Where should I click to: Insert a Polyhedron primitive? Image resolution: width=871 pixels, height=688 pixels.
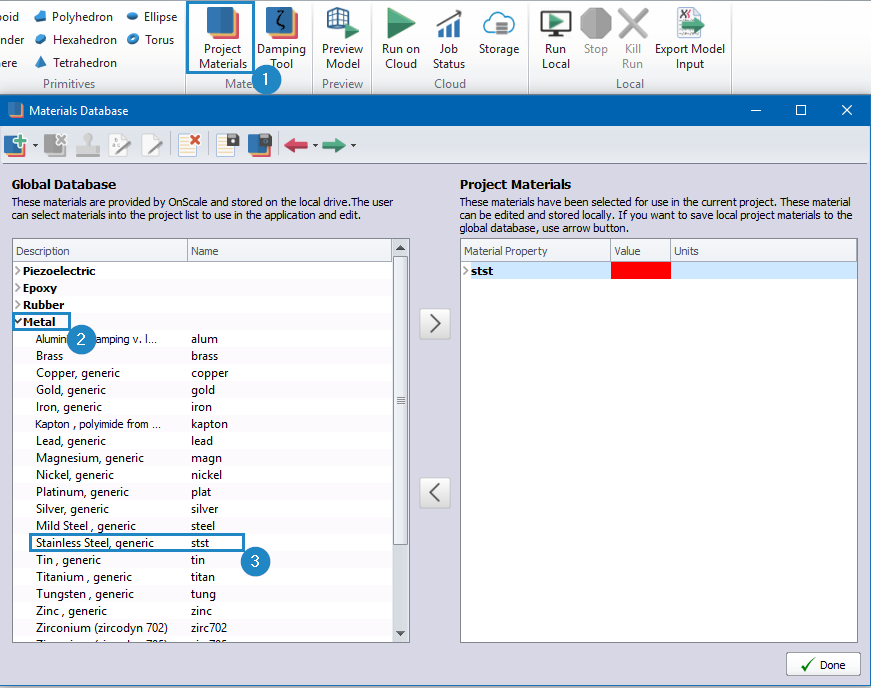pyautogui.click(x=73, y=17)
